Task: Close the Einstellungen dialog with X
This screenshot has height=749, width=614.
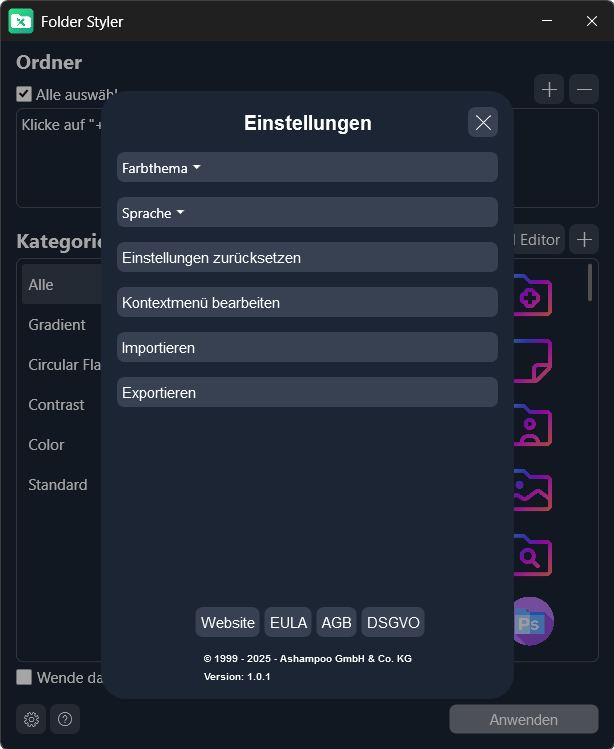Action: pyautogui.click(x=483, y=123)
